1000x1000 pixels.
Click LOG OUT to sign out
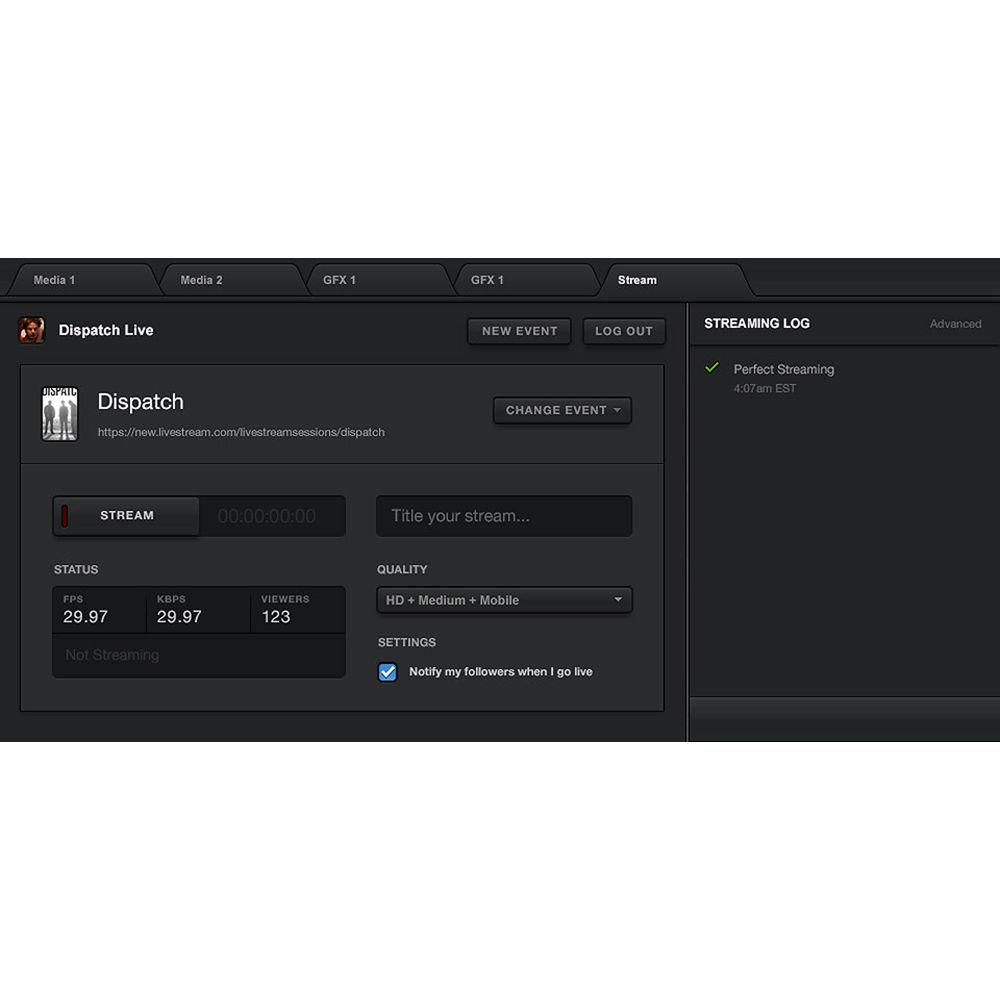[624, 331]
